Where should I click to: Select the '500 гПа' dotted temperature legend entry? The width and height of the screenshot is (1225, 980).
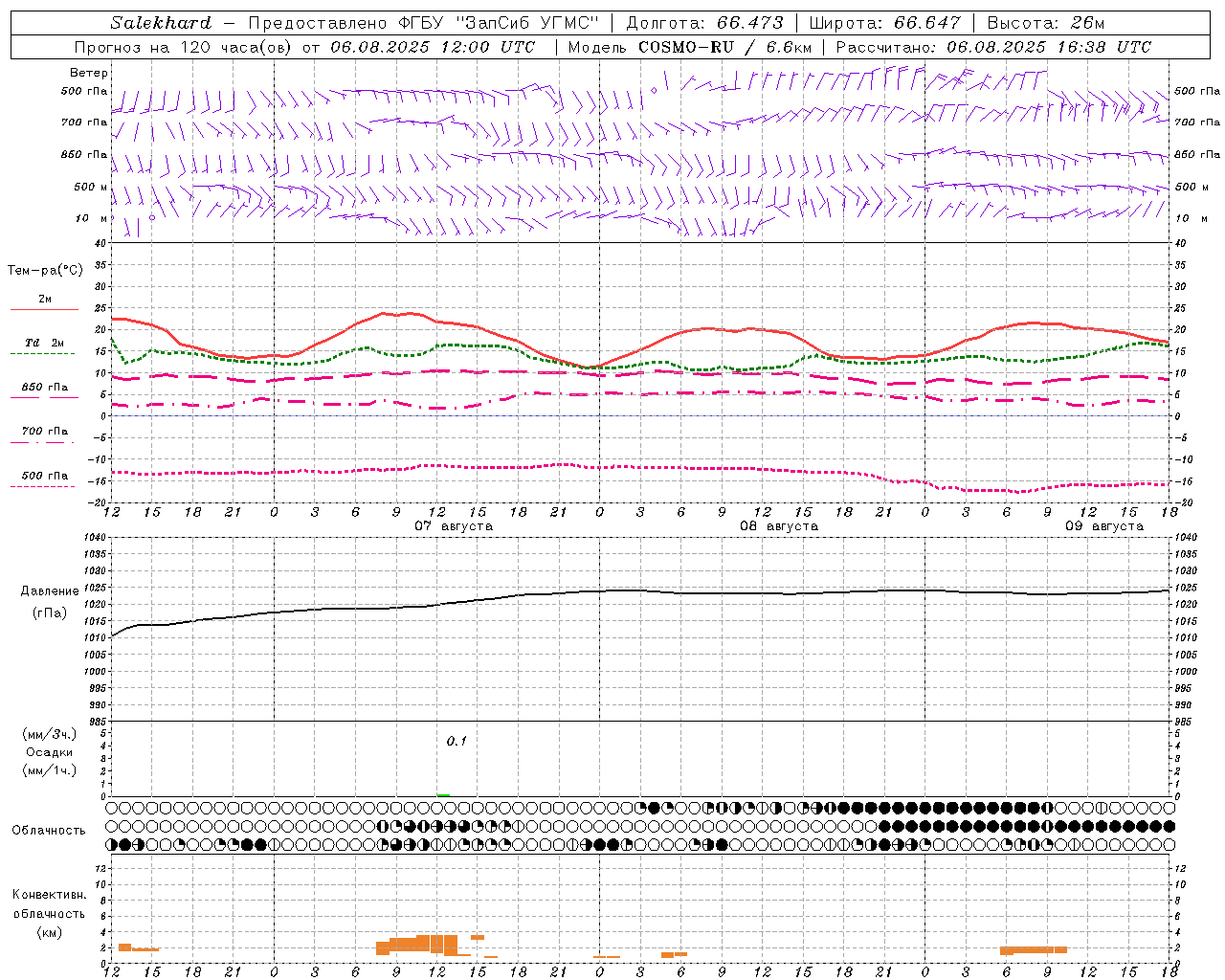point(45,476)
